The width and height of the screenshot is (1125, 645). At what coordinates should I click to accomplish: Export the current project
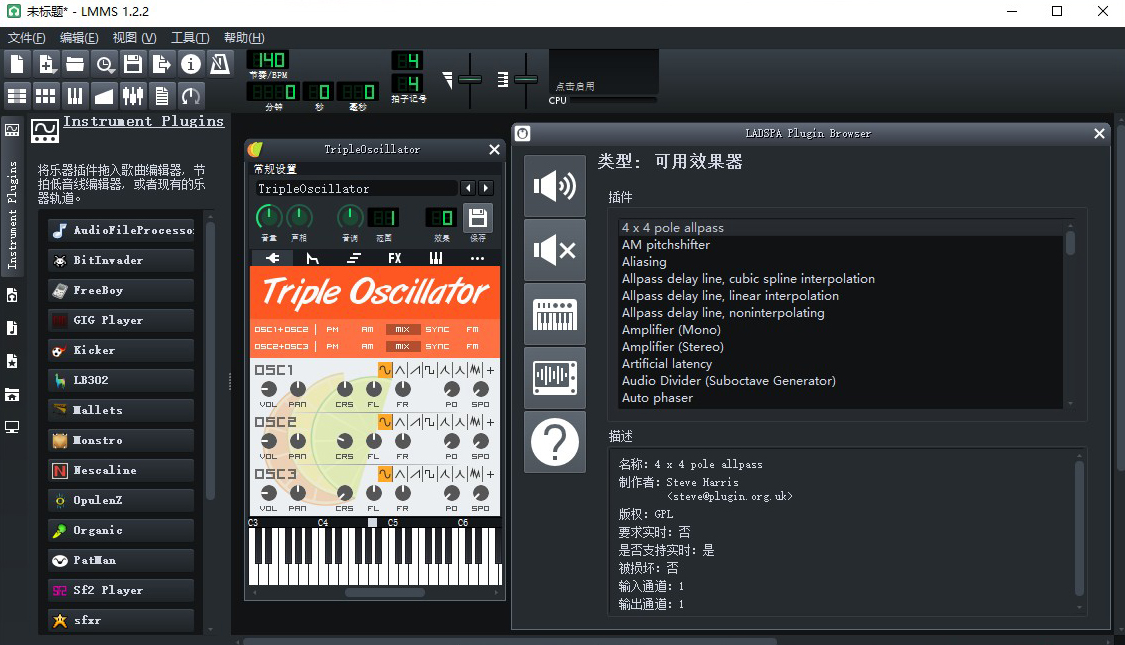click(x=161, y=65)
